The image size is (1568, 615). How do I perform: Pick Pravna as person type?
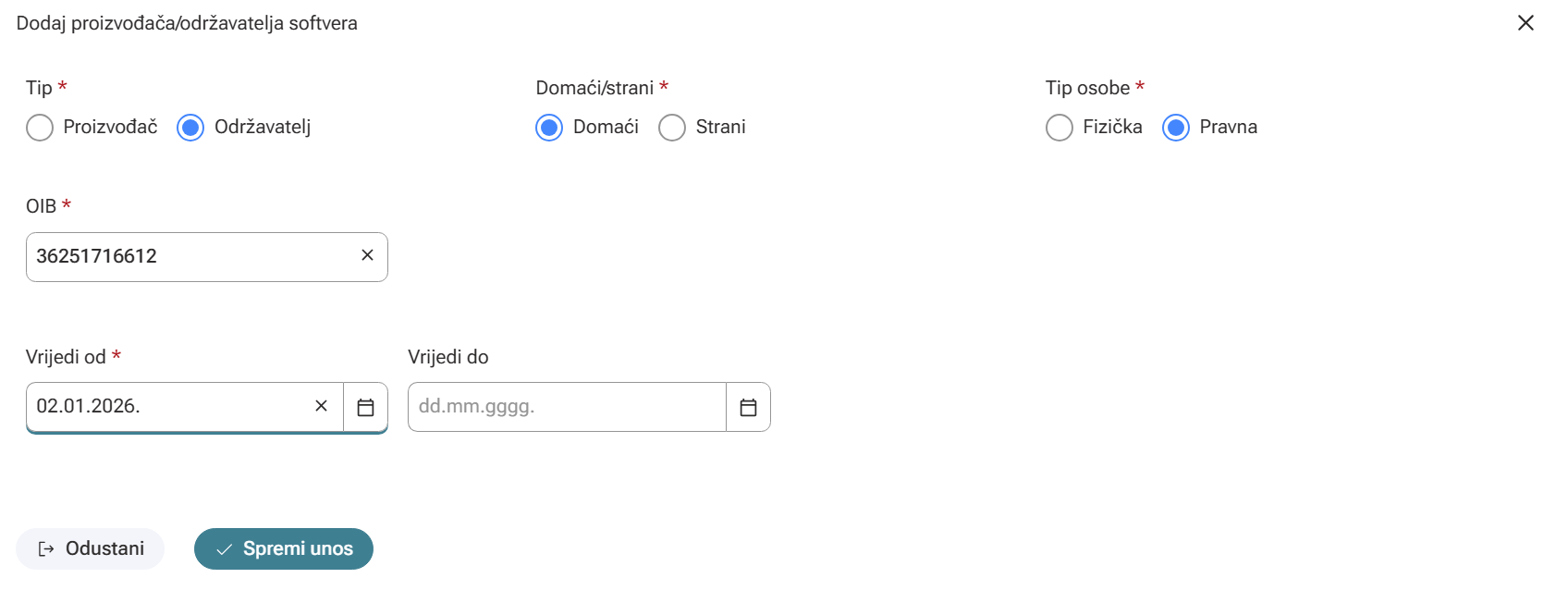(x=1176, y=128)
